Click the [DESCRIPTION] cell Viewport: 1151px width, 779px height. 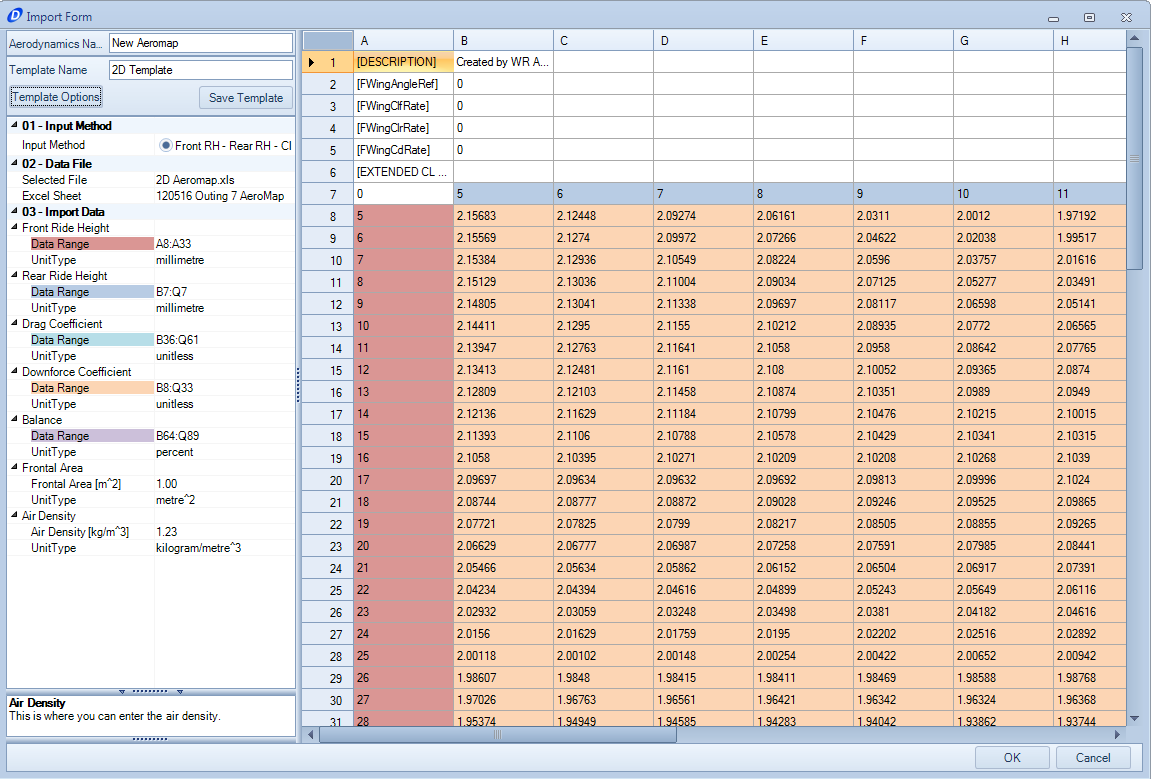coord(403,62)
